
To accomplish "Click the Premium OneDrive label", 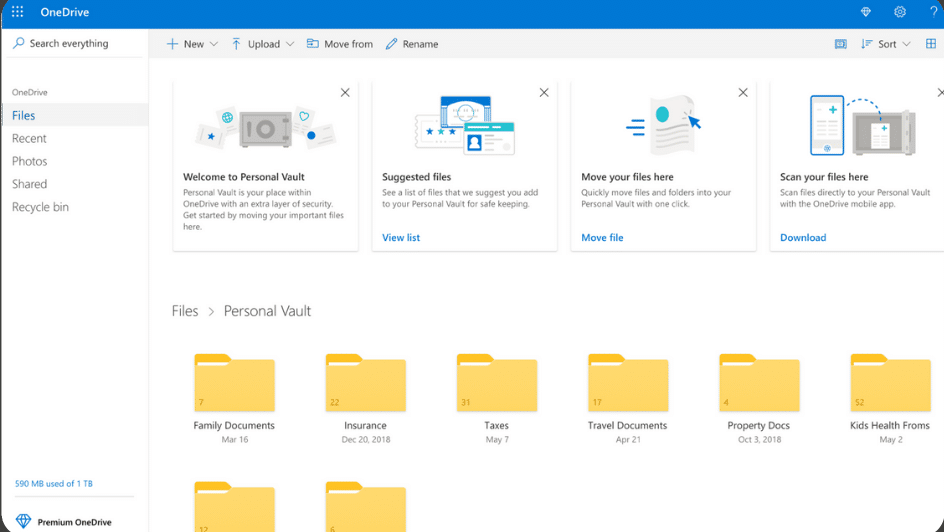I will pyautogui.click(x=74, y=522).
